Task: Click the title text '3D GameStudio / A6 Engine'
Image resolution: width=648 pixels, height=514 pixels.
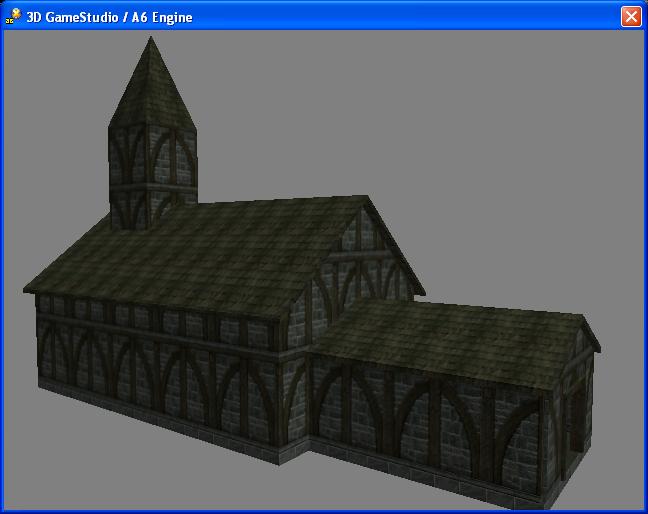Action: [109, 17]
